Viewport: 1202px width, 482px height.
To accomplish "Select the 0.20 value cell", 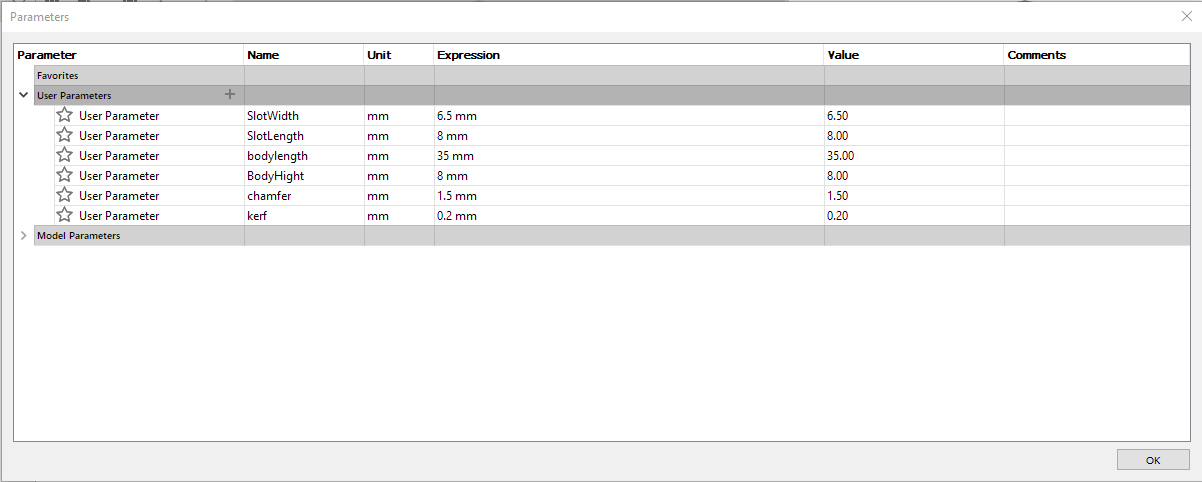I will (x=914, y=215).
